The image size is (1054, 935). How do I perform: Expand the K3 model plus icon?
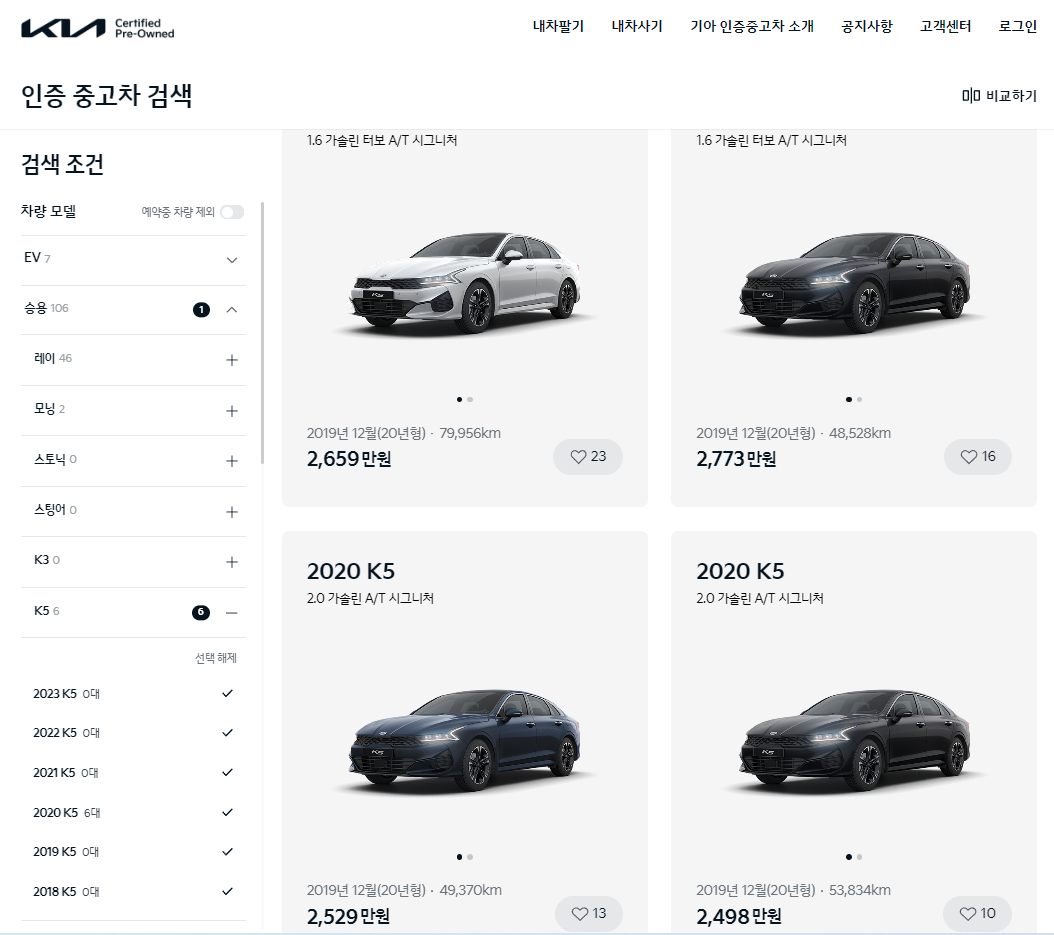point(232,562)
